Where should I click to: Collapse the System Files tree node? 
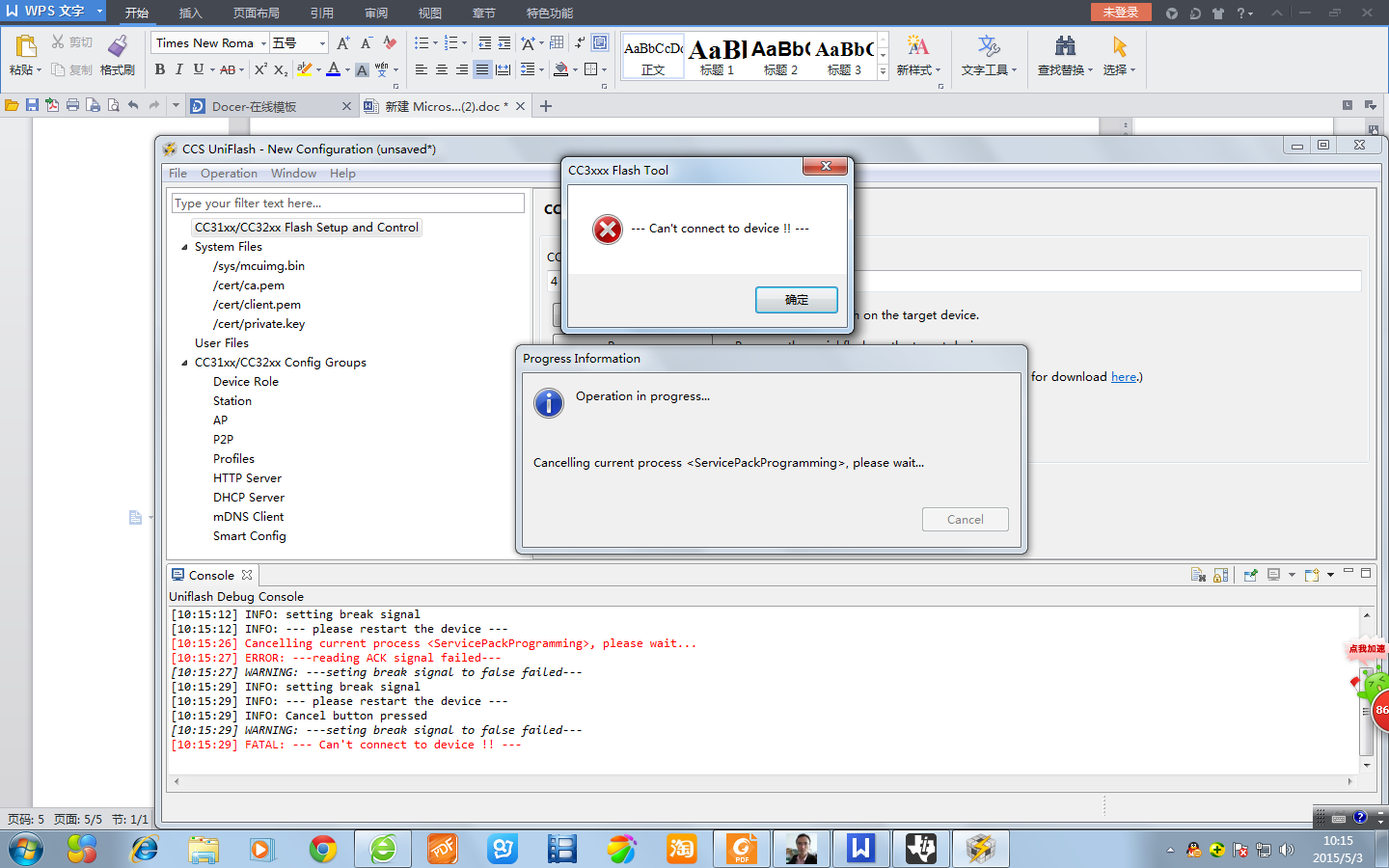(184, 247)
